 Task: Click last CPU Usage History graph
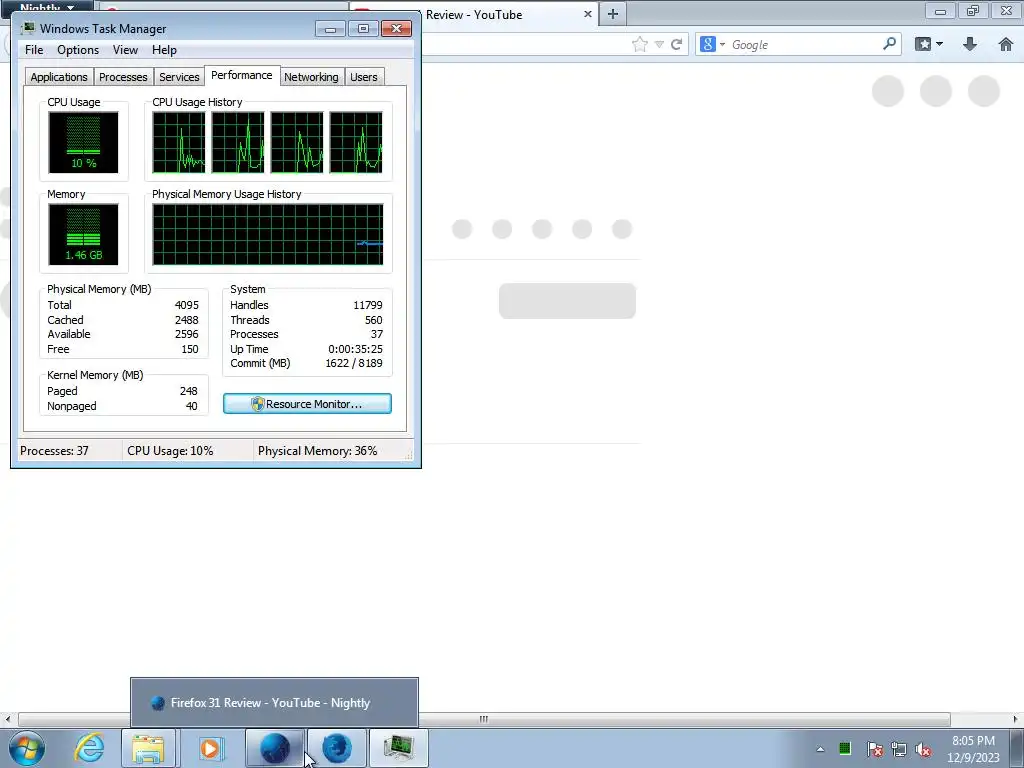tap(356, 142)
